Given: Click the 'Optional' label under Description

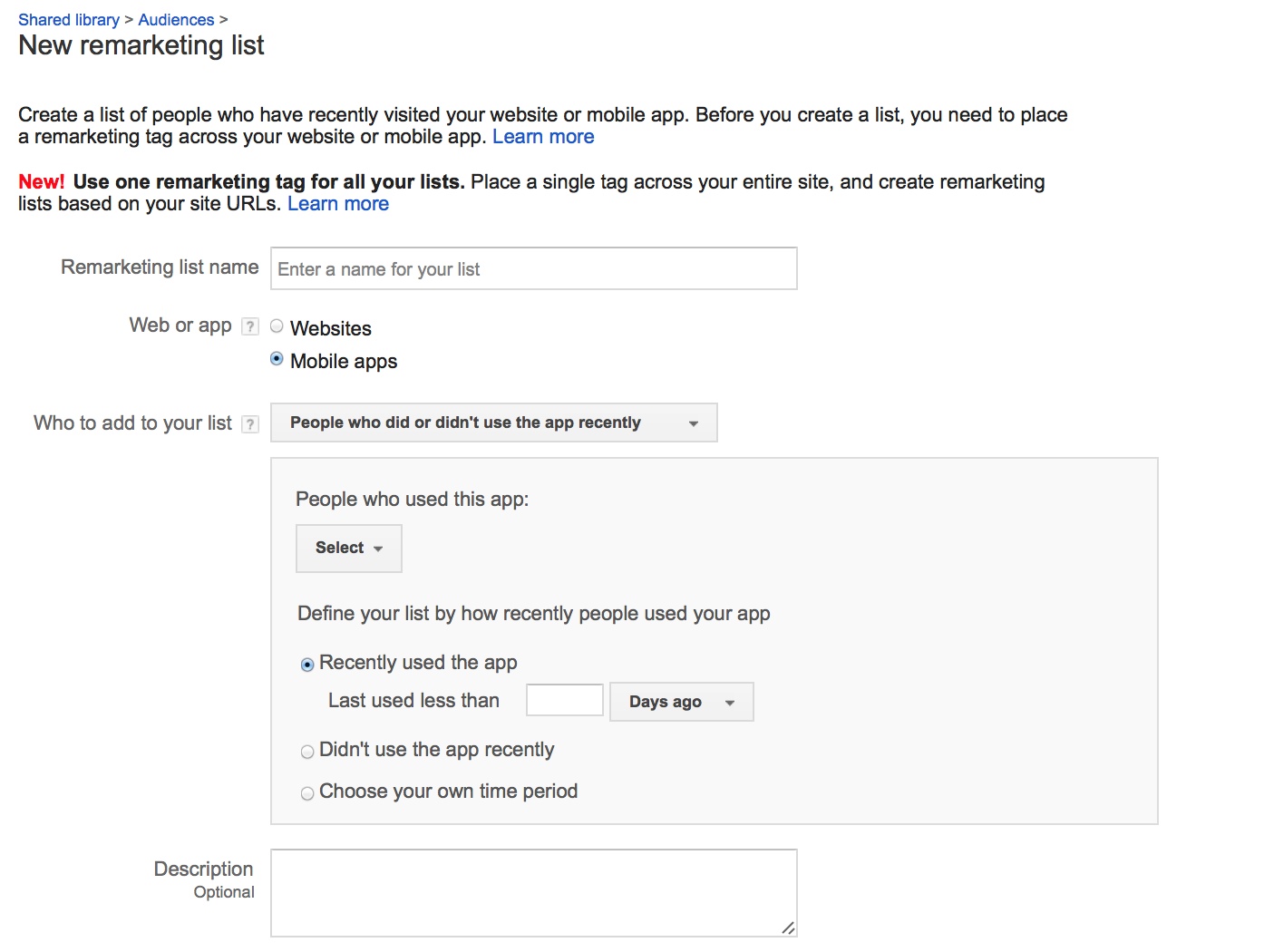Looking at the screenshot, I should pos(224,892).
